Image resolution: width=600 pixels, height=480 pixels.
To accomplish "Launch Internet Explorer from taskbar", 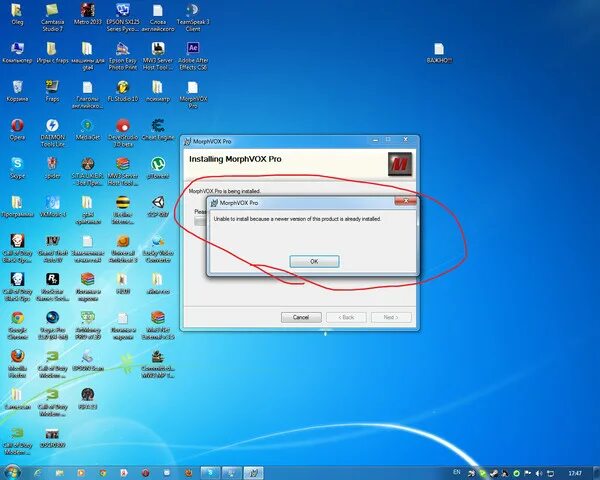I will point(38,473).
